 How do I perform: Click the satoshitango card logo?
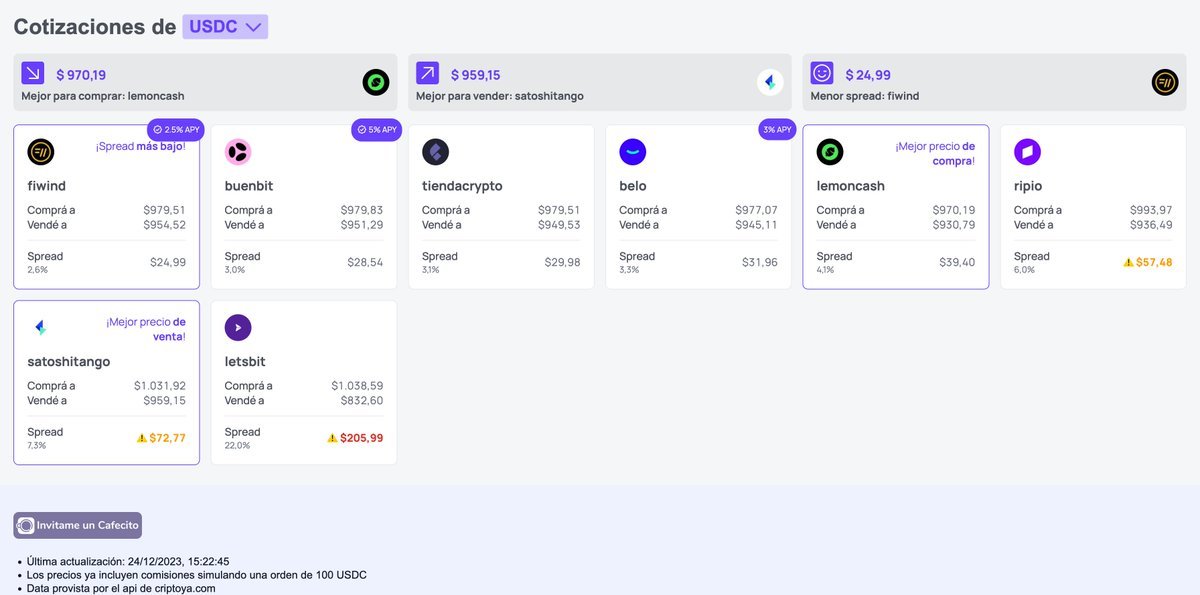pos(41,328)
